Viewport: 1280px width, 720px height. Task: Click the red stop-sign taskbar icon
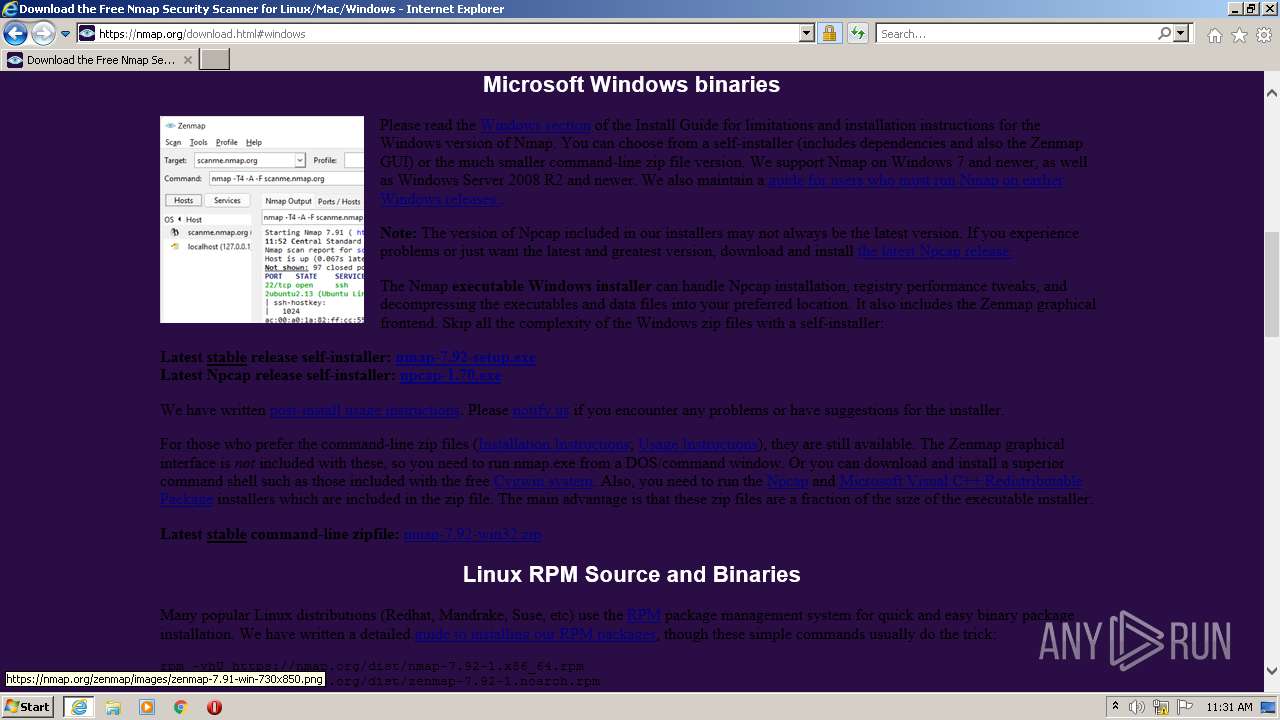point(214,707)
